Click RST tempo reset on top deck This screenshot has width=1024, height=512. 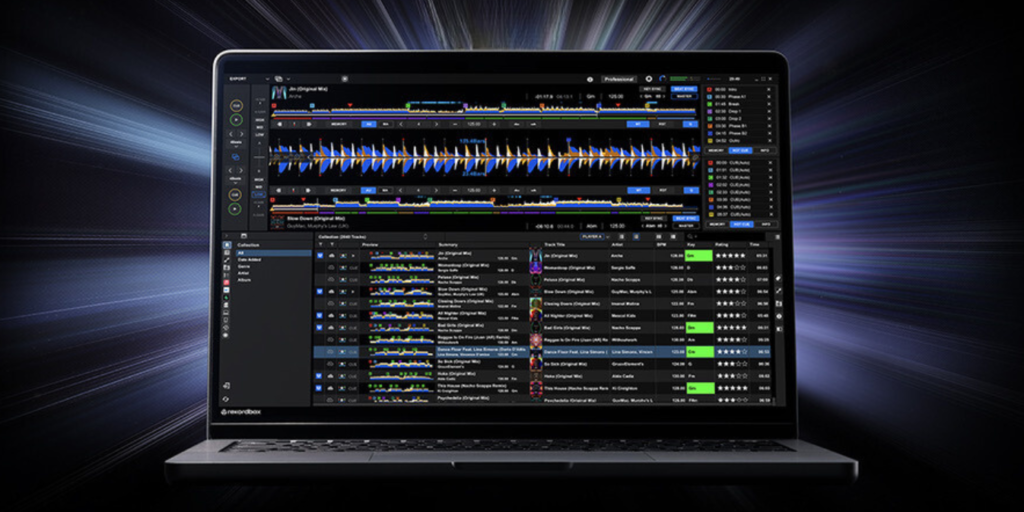coord(663,124)
